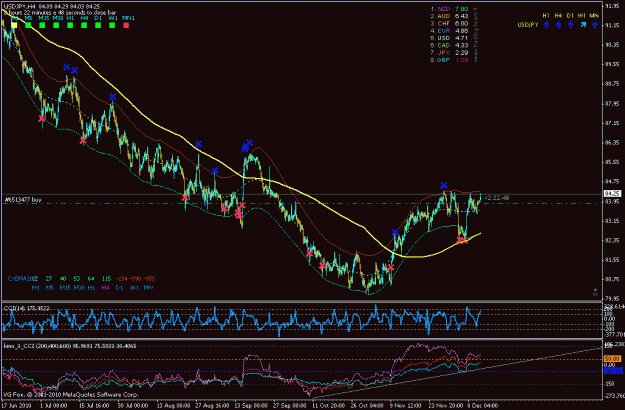Click the 91.95 price scale label

(613, 6)
